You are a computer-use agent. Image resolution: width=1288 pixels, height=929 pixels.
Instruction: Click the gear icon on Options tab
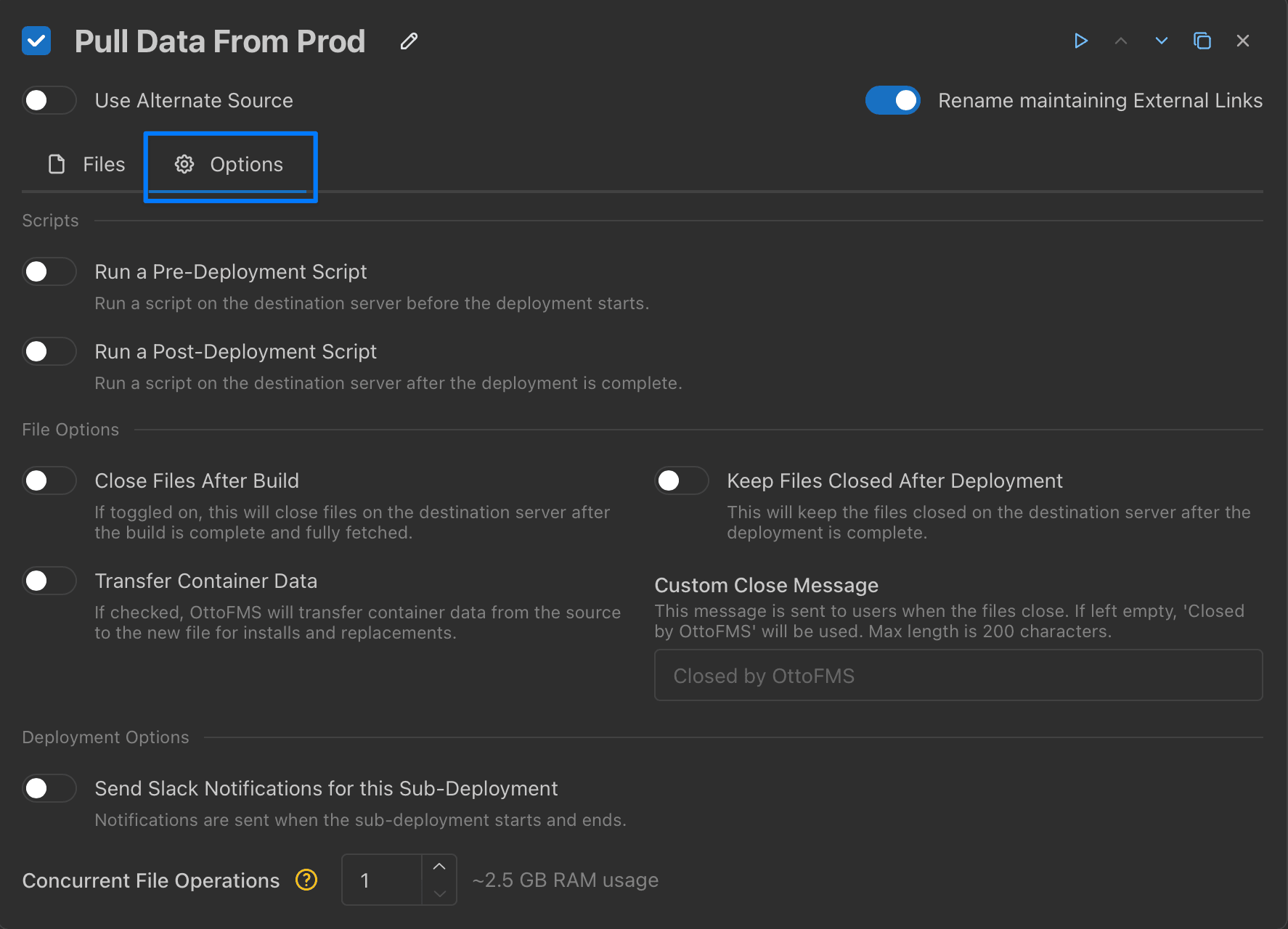point(184,165)
